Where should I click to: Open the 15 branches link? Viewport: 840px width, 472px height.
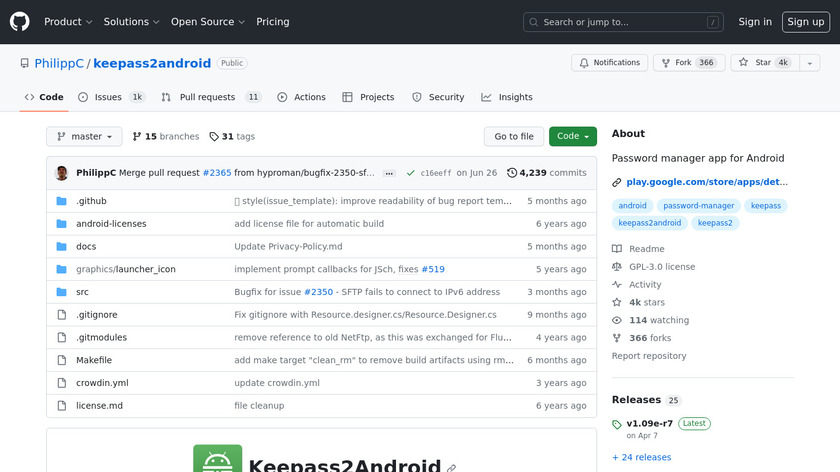coord(166,137)
